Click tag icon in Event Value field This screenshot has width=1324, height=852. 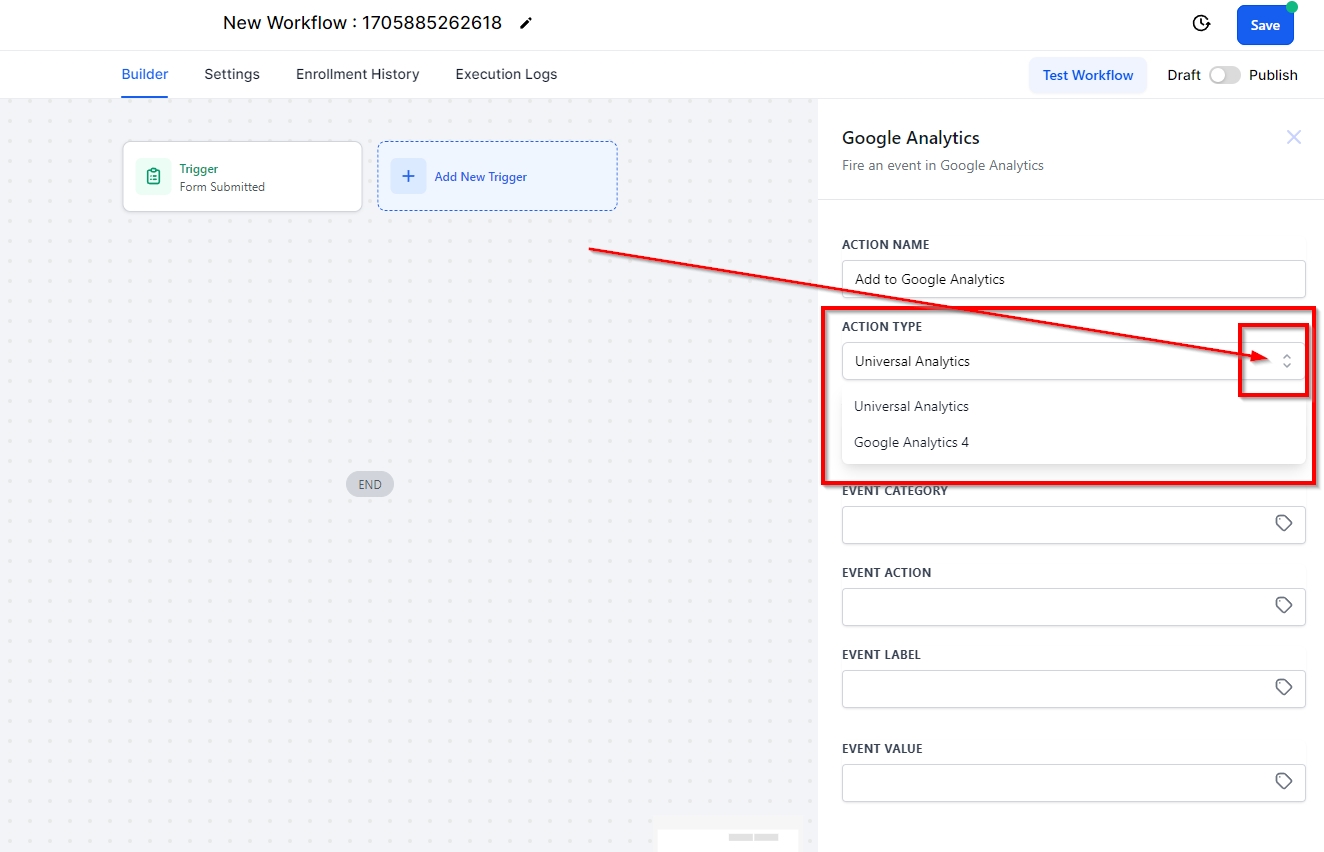click(x=1284, y=781)
